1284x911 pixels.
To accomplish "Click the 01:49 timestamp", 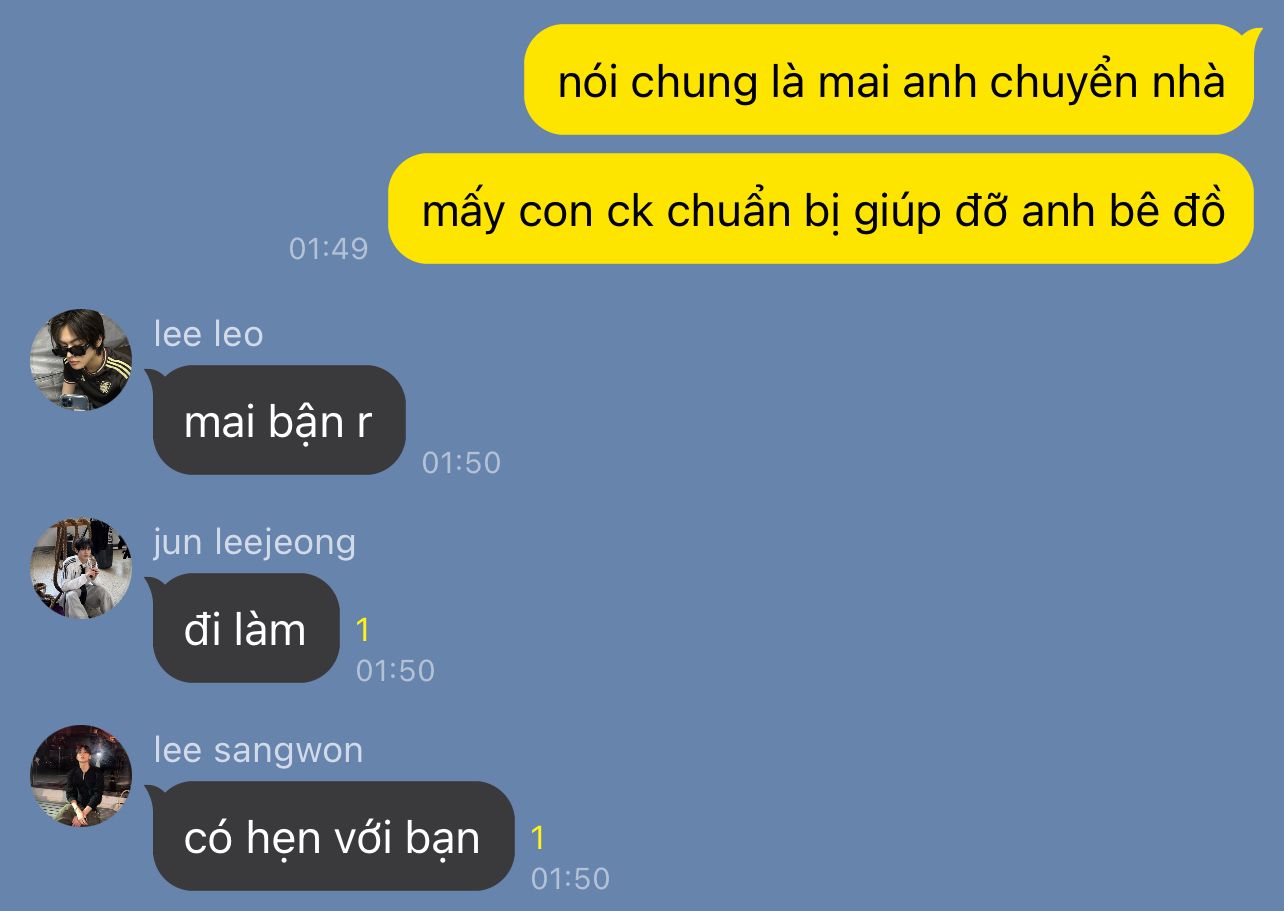I will 328,248.
